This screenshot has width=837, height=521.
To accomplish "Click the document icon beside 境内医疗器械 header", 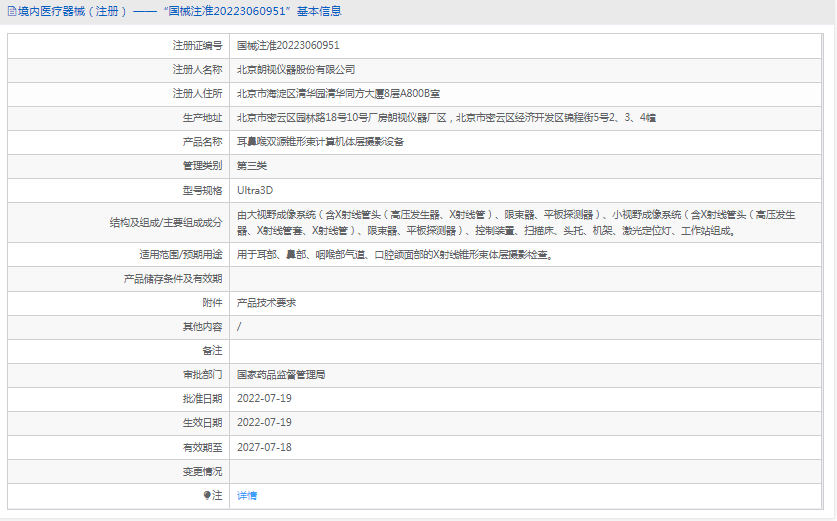I will pos(12,11).
